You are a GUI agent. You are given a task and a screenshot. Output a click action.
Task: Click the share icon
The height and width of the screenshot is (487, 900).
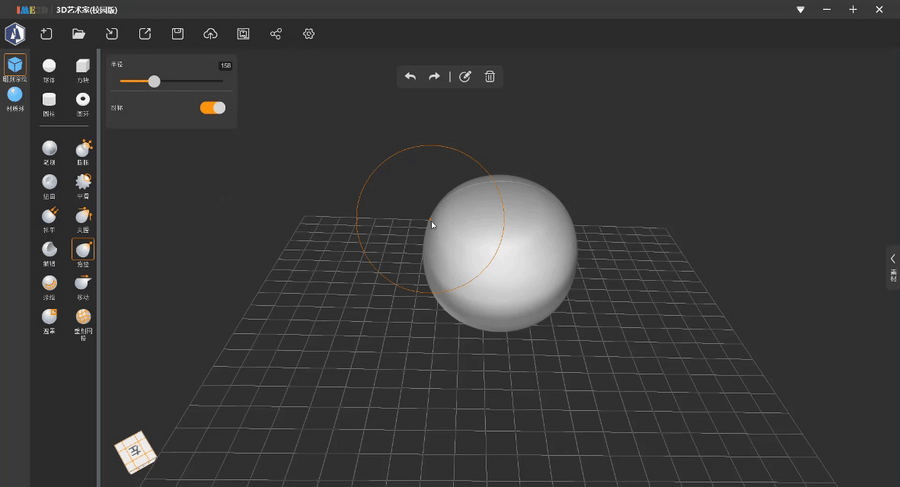(x=276, y=34)
